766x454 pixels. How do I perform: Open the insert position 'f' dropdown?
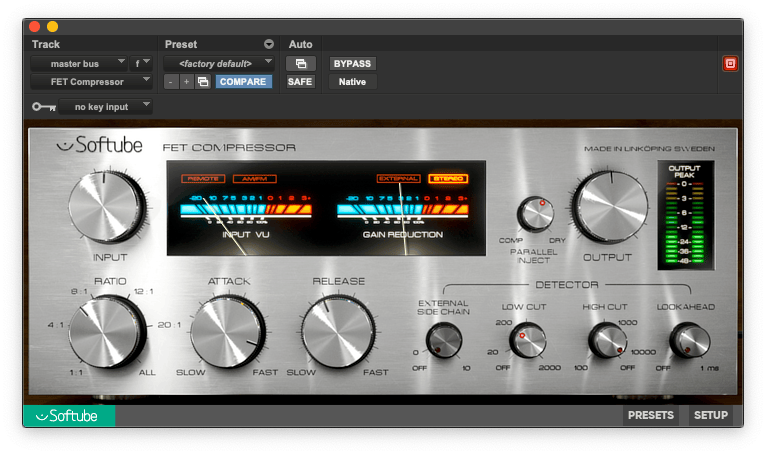(141, 64)
